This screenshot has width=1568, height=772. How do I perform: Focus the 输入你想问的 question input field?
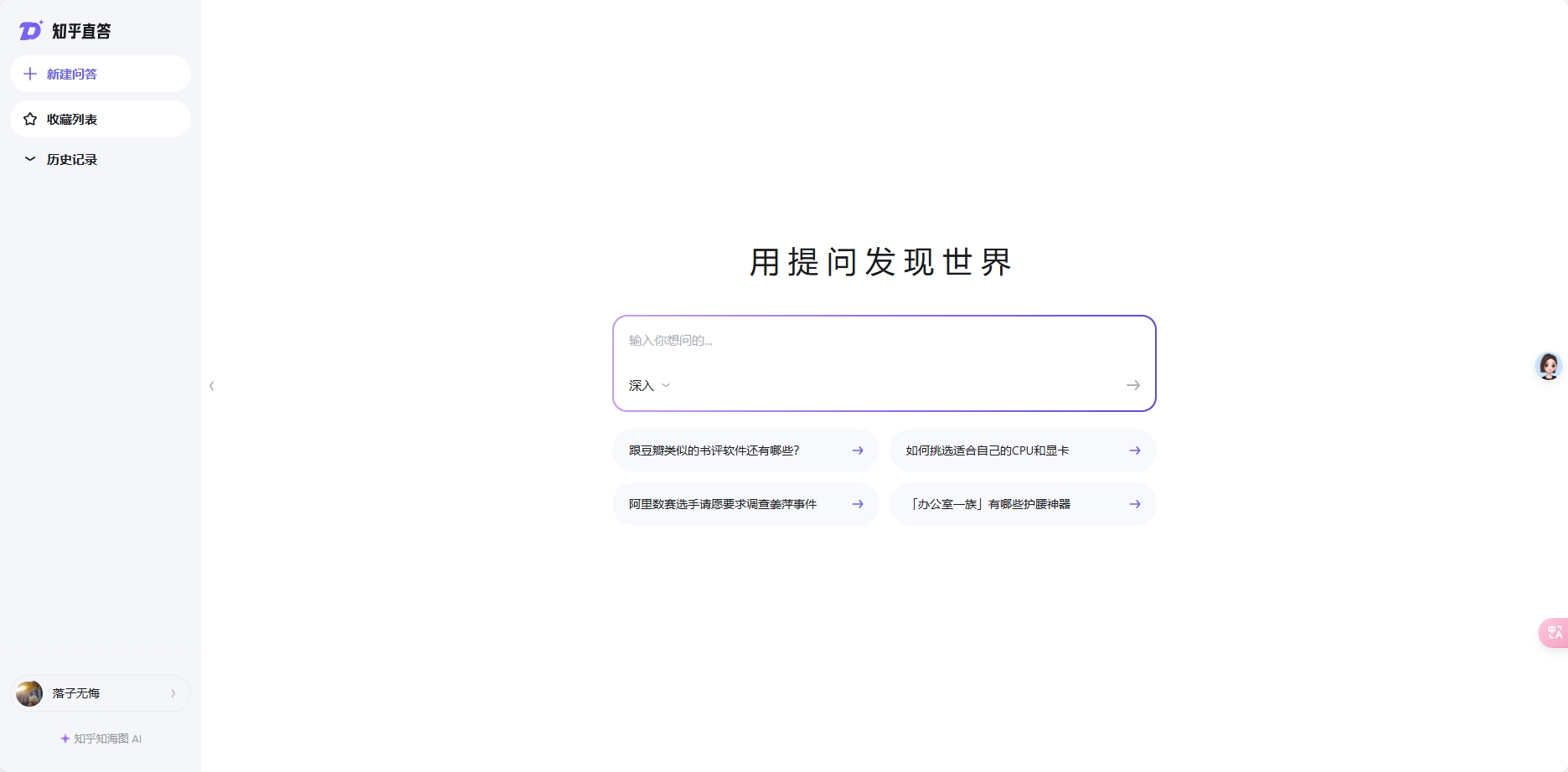tap(884, 341)
